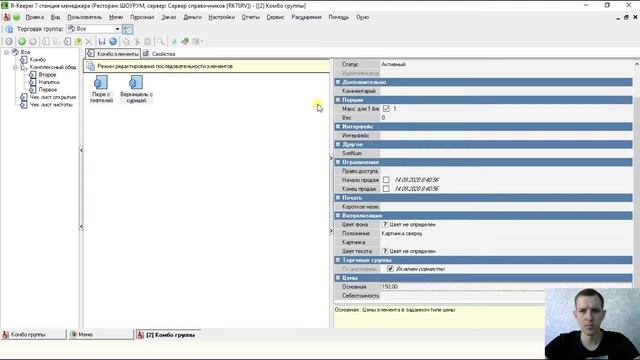The height and width of the screenshot is (360, 640).
Task: Collapse the Интерфейс properties section
Action: 338,127
